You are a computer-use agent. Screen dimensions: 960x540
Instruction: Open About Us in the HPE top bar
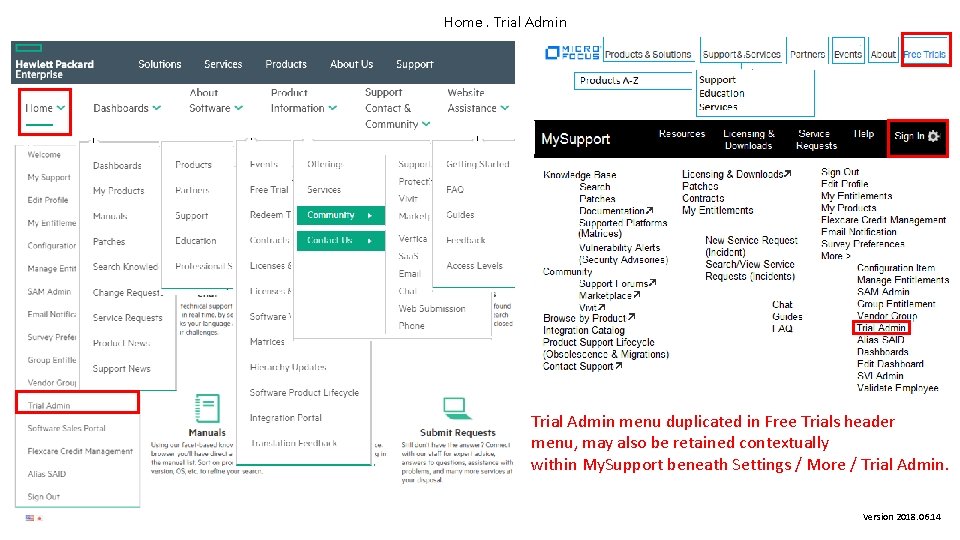(351, 64)
